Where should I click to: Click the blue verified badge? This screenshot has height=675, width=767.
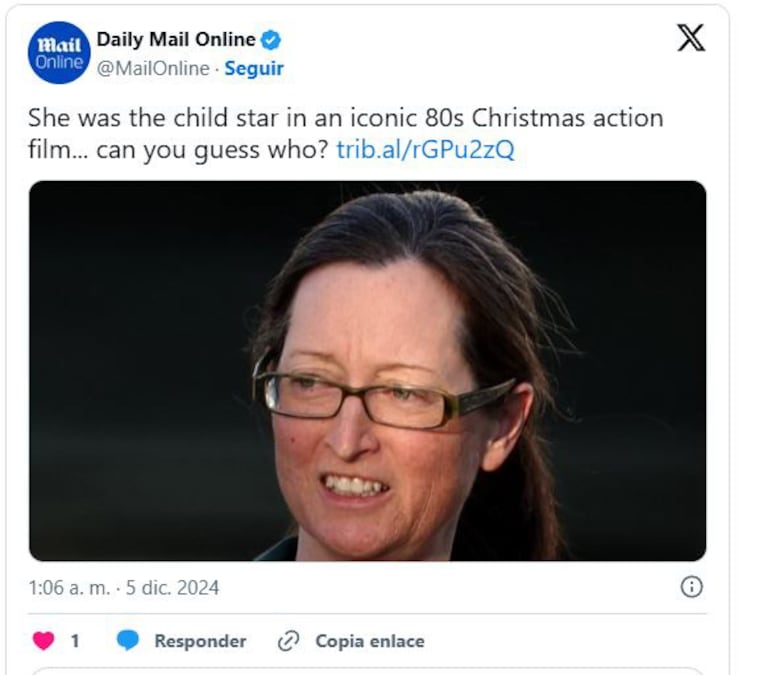tap(271, 40)
